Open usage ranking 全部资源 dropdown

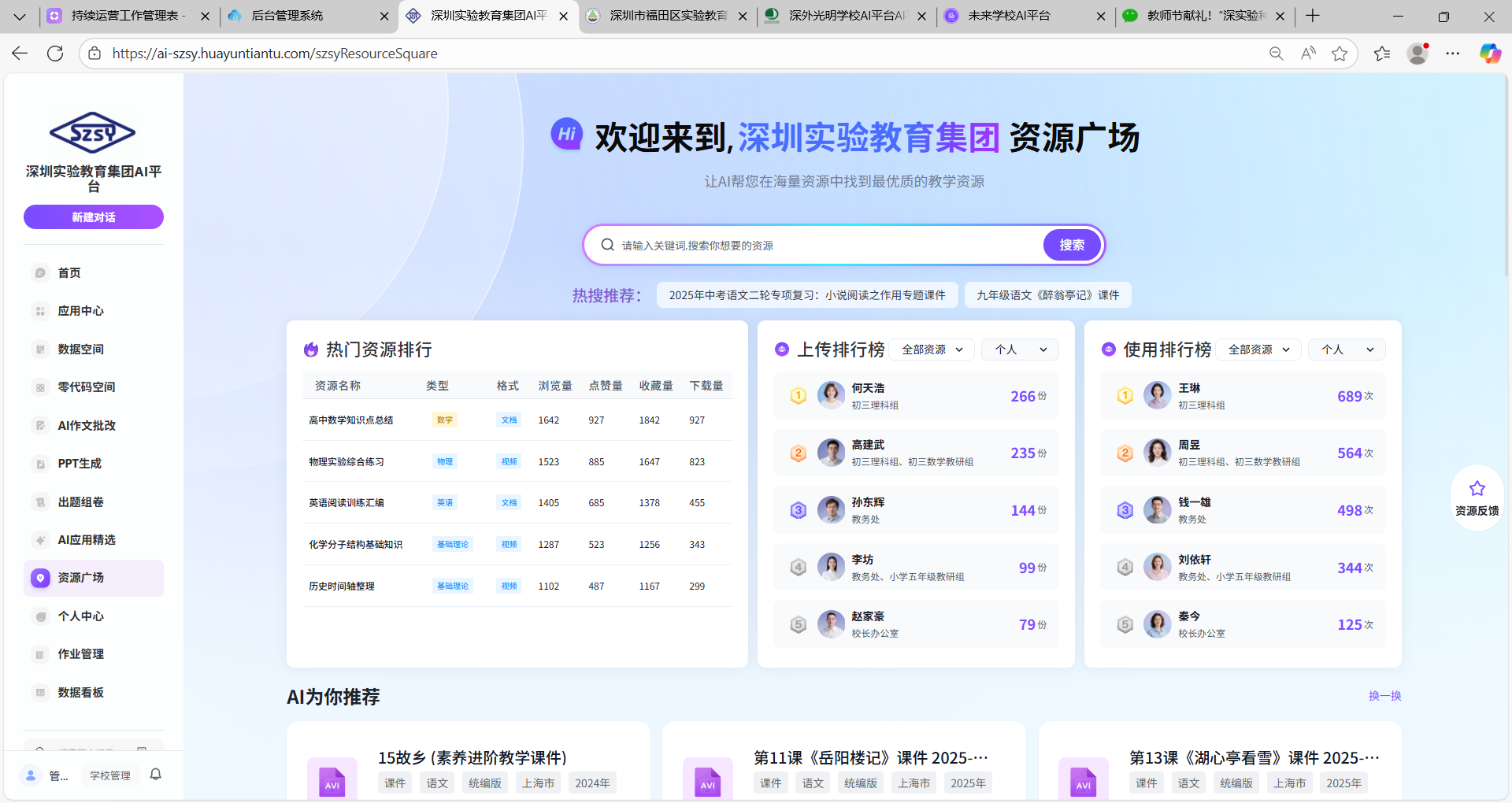(x=1258, y=350)
